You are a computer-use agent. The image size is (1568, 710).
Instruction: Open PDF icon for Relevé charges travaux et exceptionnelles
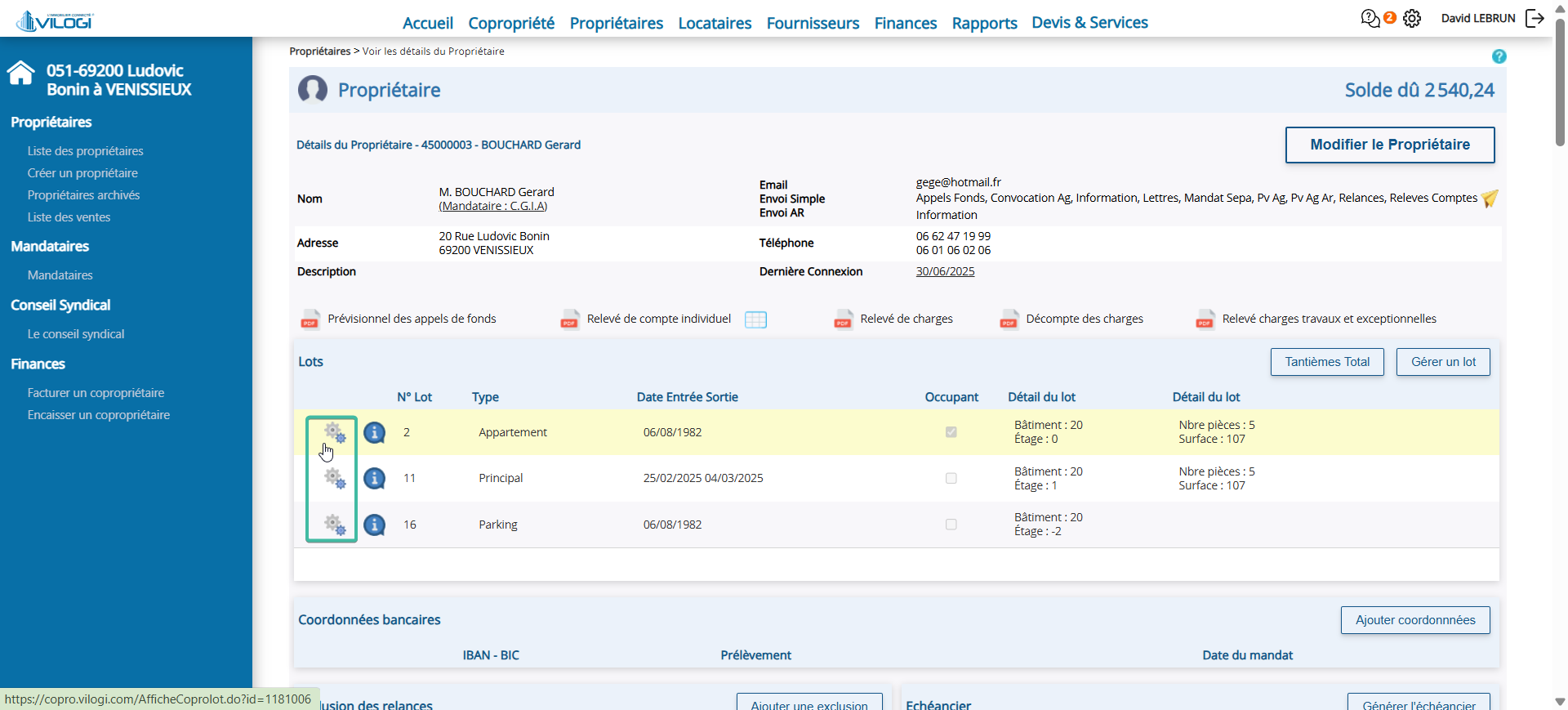tap(1205, 319)
